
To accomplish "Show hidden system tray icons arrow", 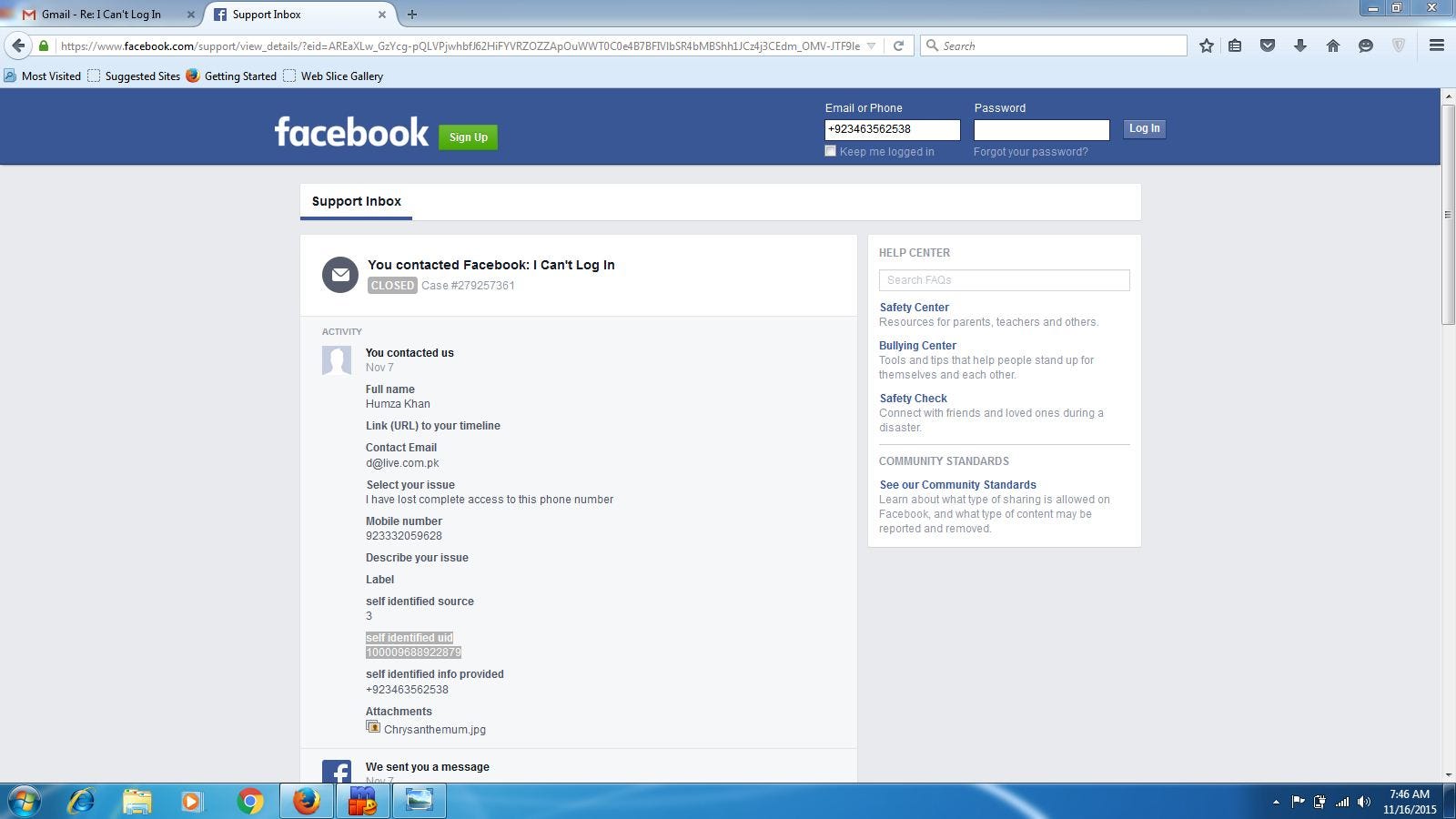I will click(x=1276, y=802).
